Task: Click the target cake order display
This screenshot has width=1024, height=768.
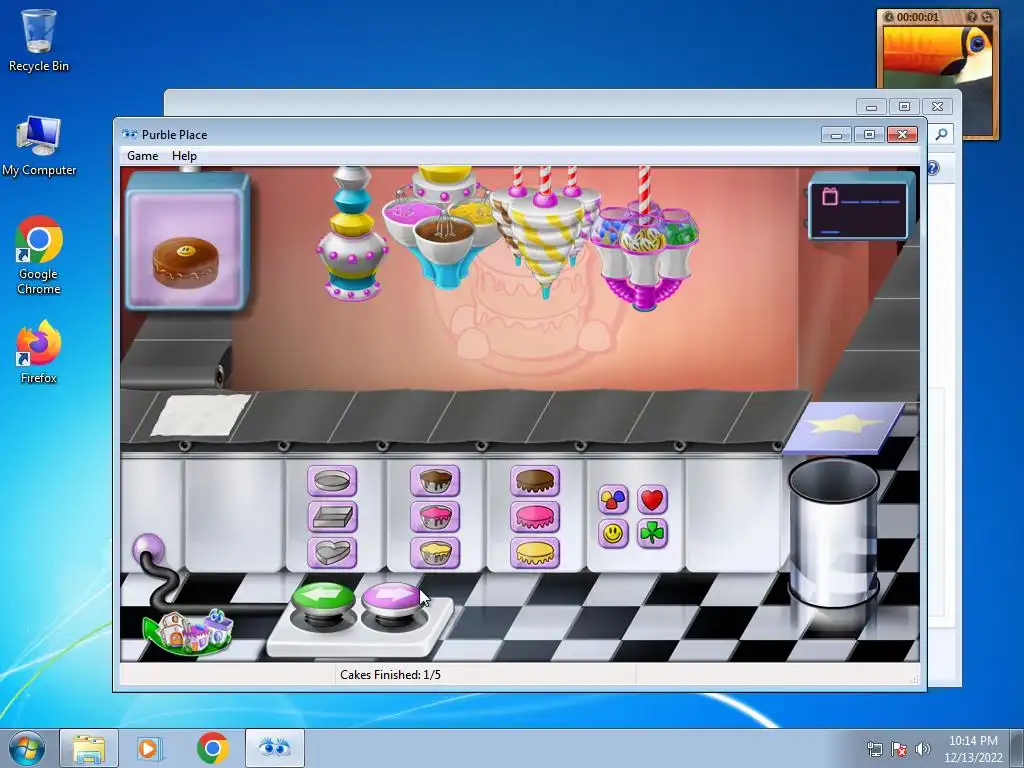Action: coord(187,240)
